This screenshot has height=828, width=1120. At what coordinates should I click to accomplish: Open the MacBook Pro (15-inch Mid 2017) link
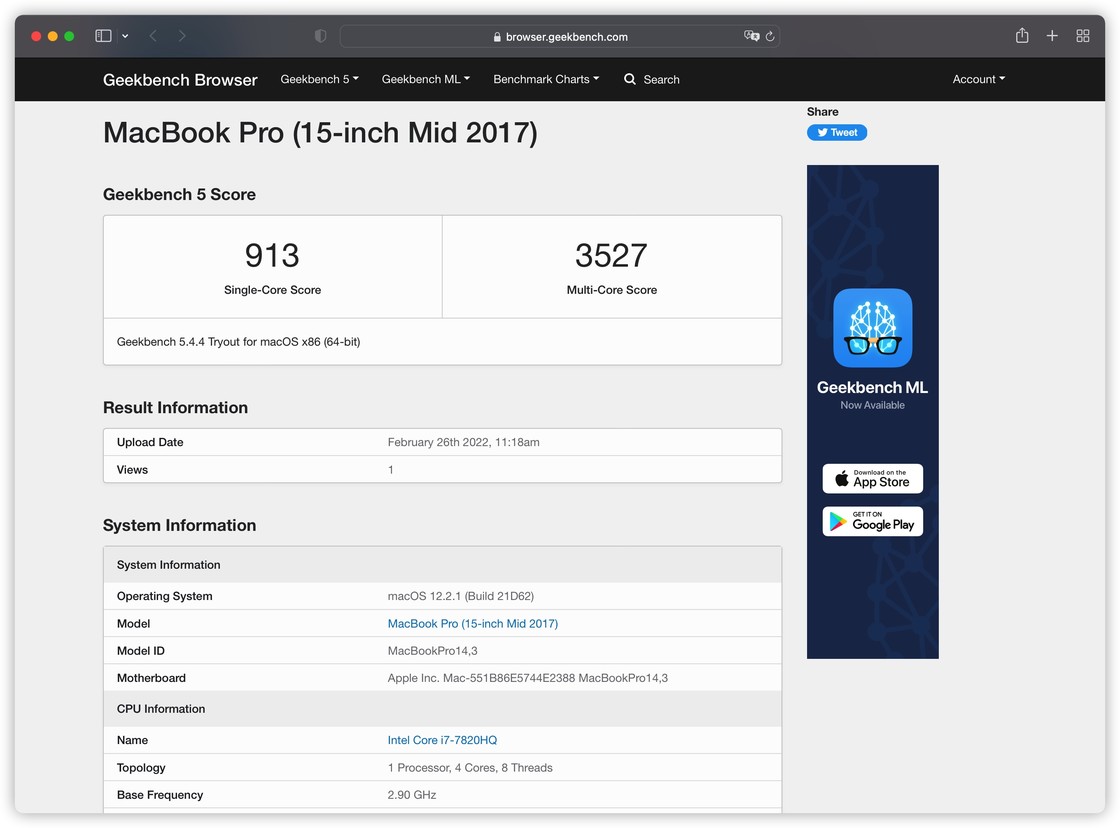(x=473, y=623)
